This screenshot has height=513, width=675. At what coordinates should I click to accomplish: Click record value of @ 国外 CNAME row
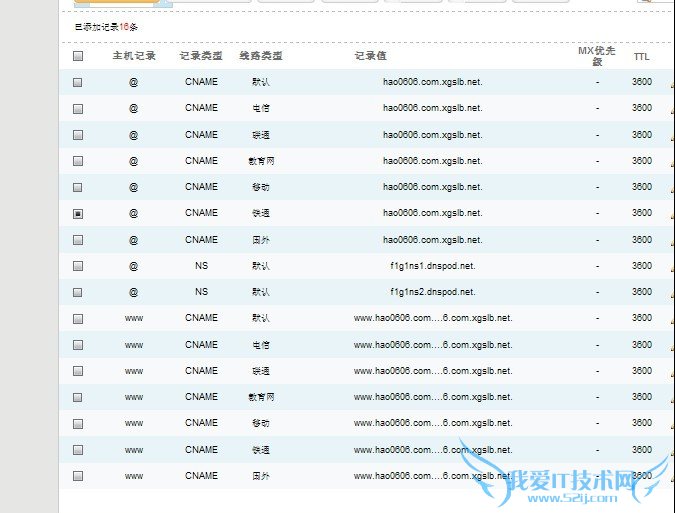pyautogui.click(x=432, y=240)
